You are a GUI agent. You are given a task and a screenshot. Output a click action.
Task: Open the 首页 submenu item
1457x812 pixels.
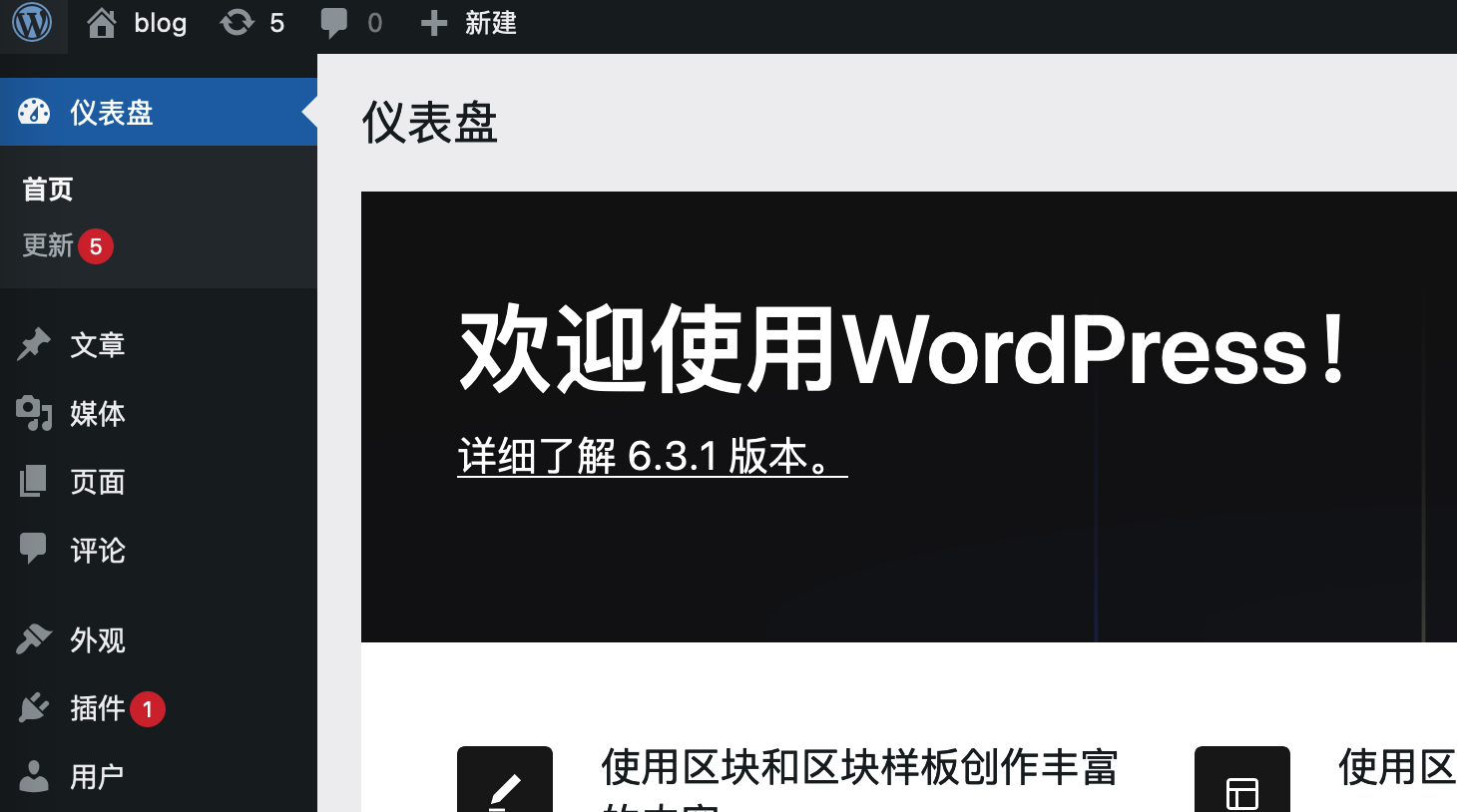point(48,189)
